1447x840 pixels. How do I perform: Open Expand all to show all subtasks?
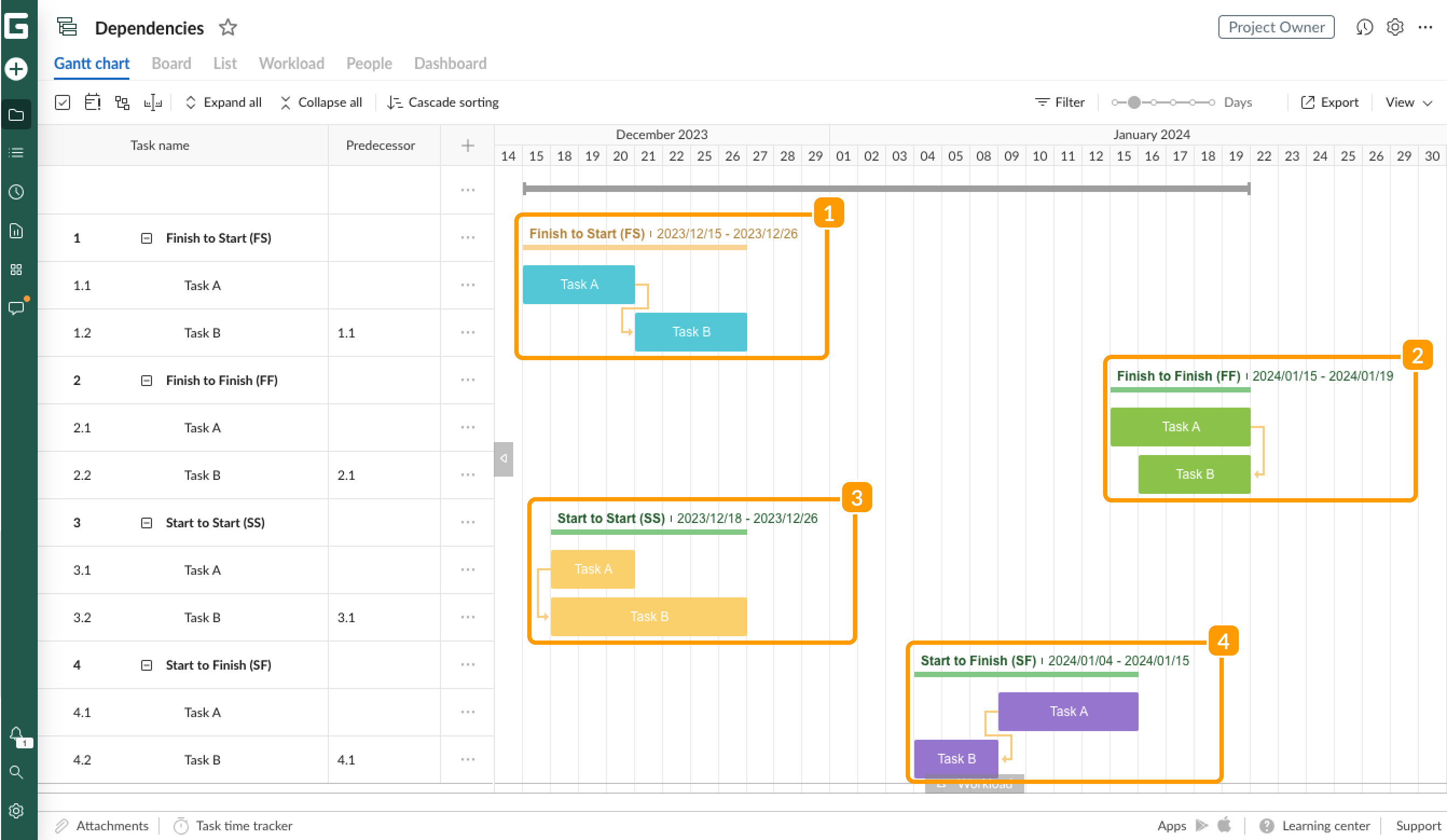pyautogui.click(x=223, y=101)
